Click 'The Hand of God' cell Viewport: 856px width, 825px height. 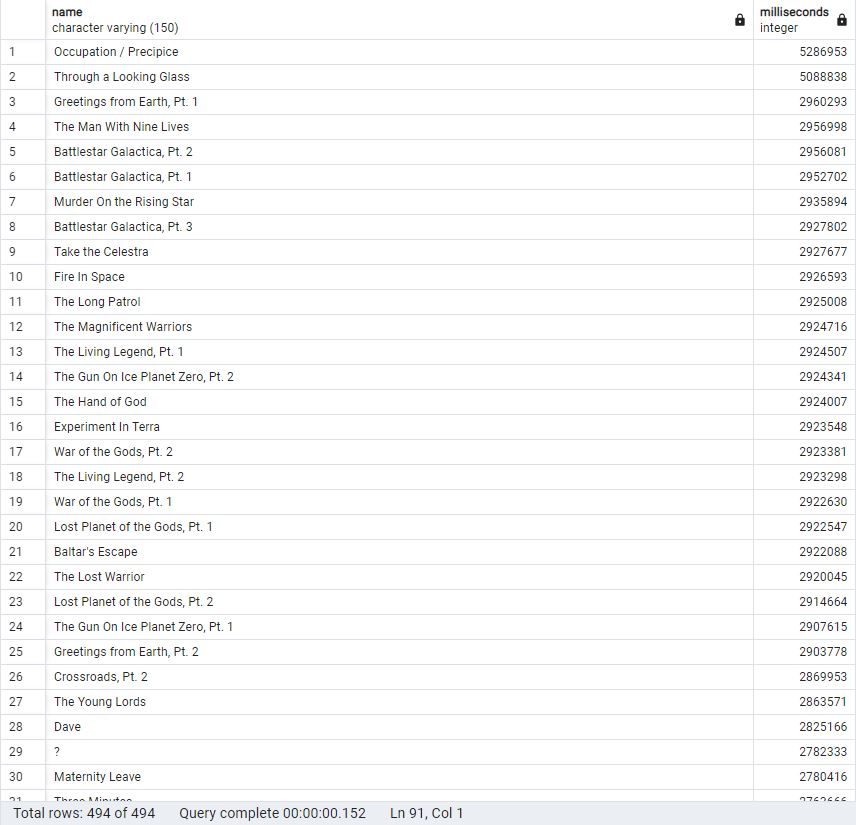pos(400,402)
